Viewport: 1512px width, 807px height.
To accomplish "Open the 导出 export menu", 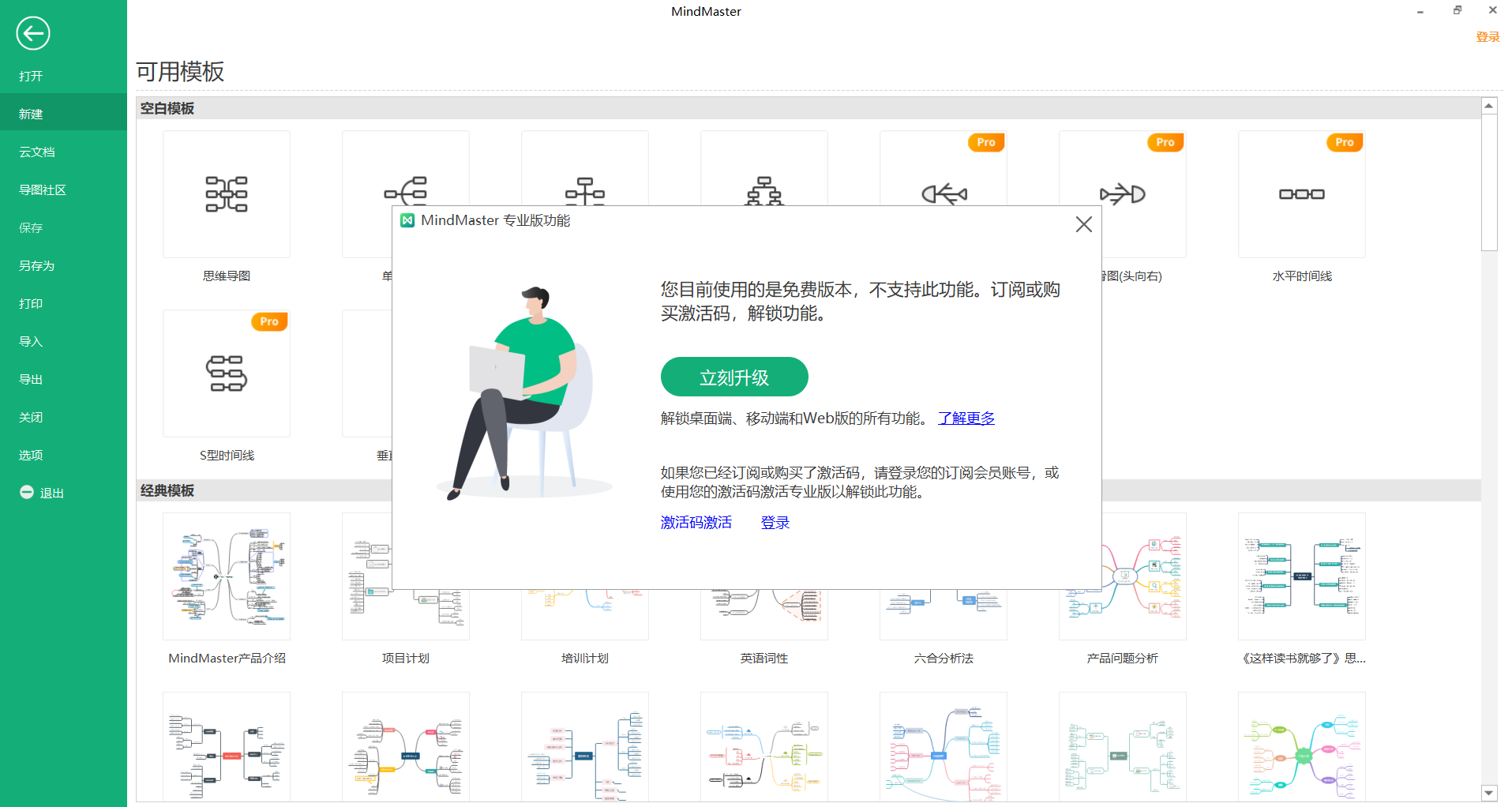I will [x=31, y=380].
